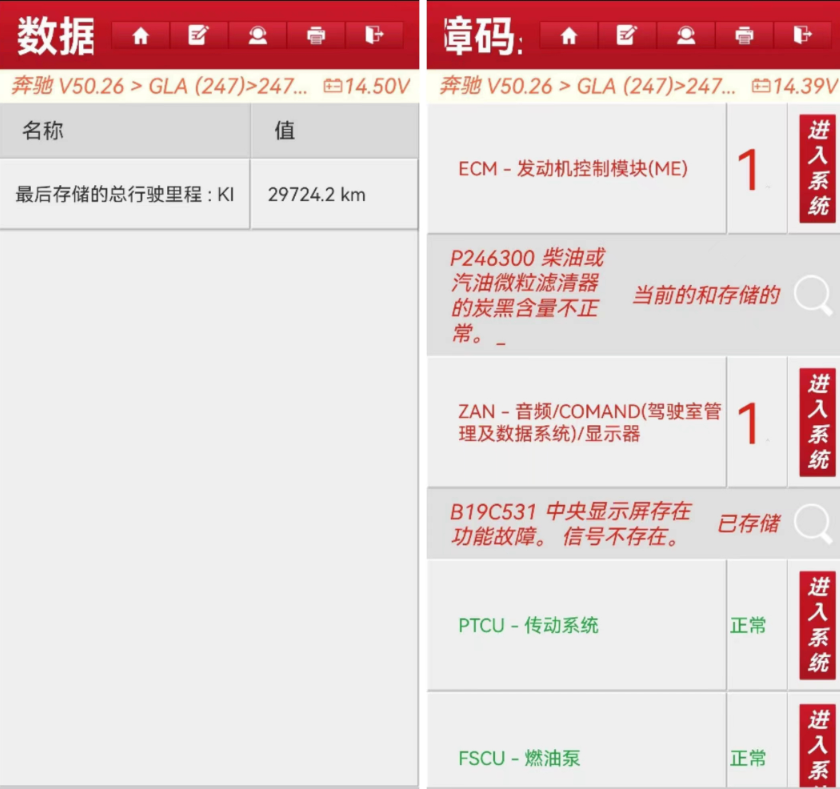Search fault code P246300 with the magnifier icon
Image resolution: width=840 pixels, height=789 pixels.
click(x=814, y=295)
